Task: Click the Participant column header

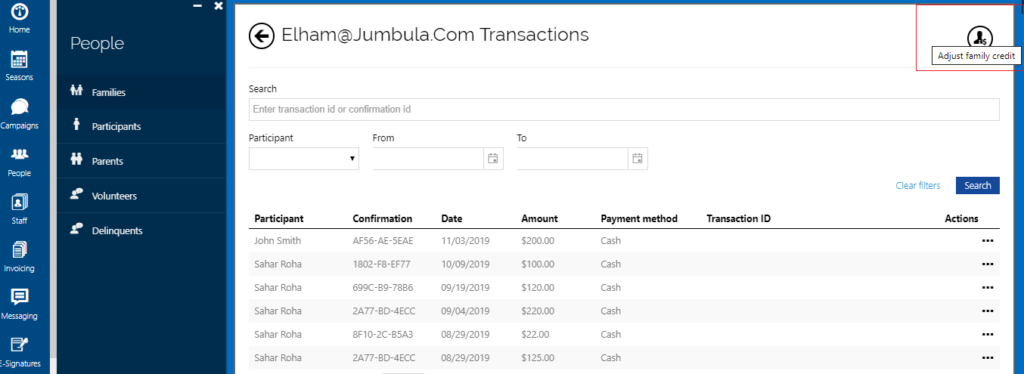Action: pos(279,219)
